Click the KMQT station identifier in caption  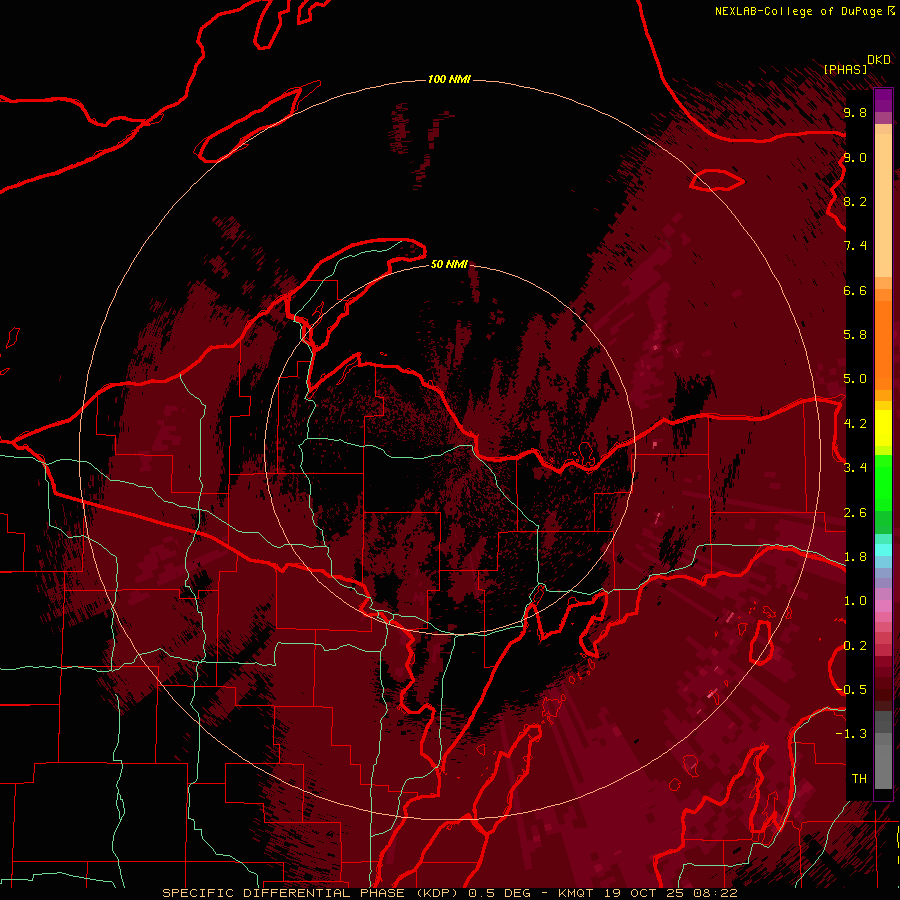tap(577, 893)
